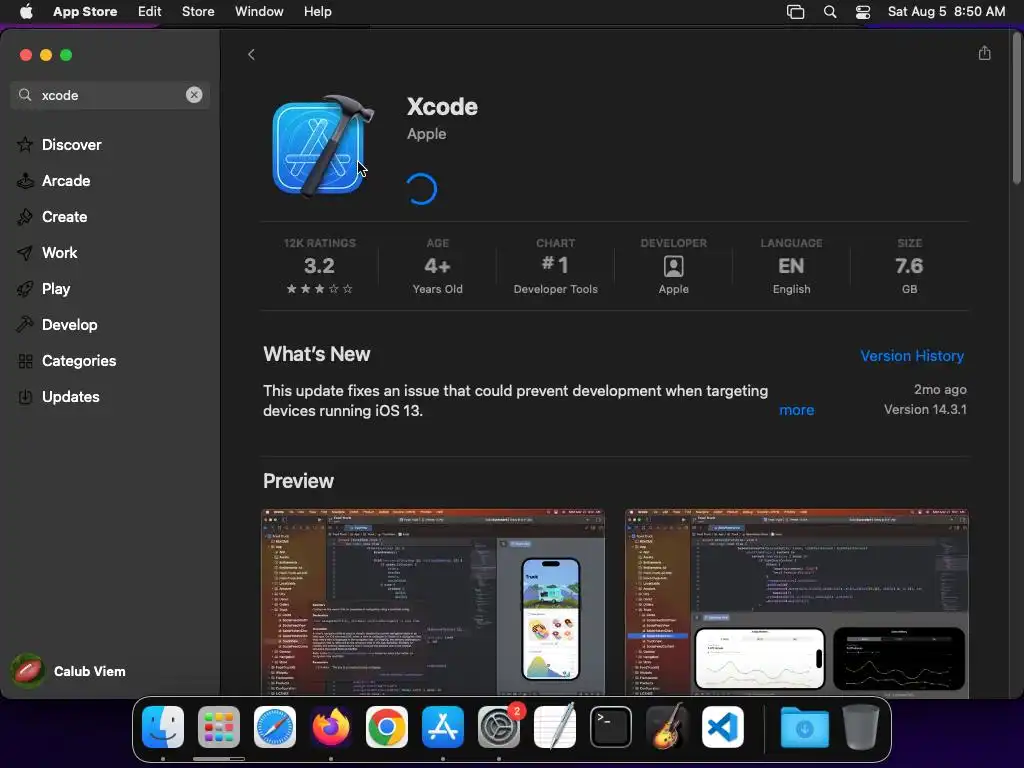
Task: Click the Arcade joystick icon
Action: (x=25, y=180)
